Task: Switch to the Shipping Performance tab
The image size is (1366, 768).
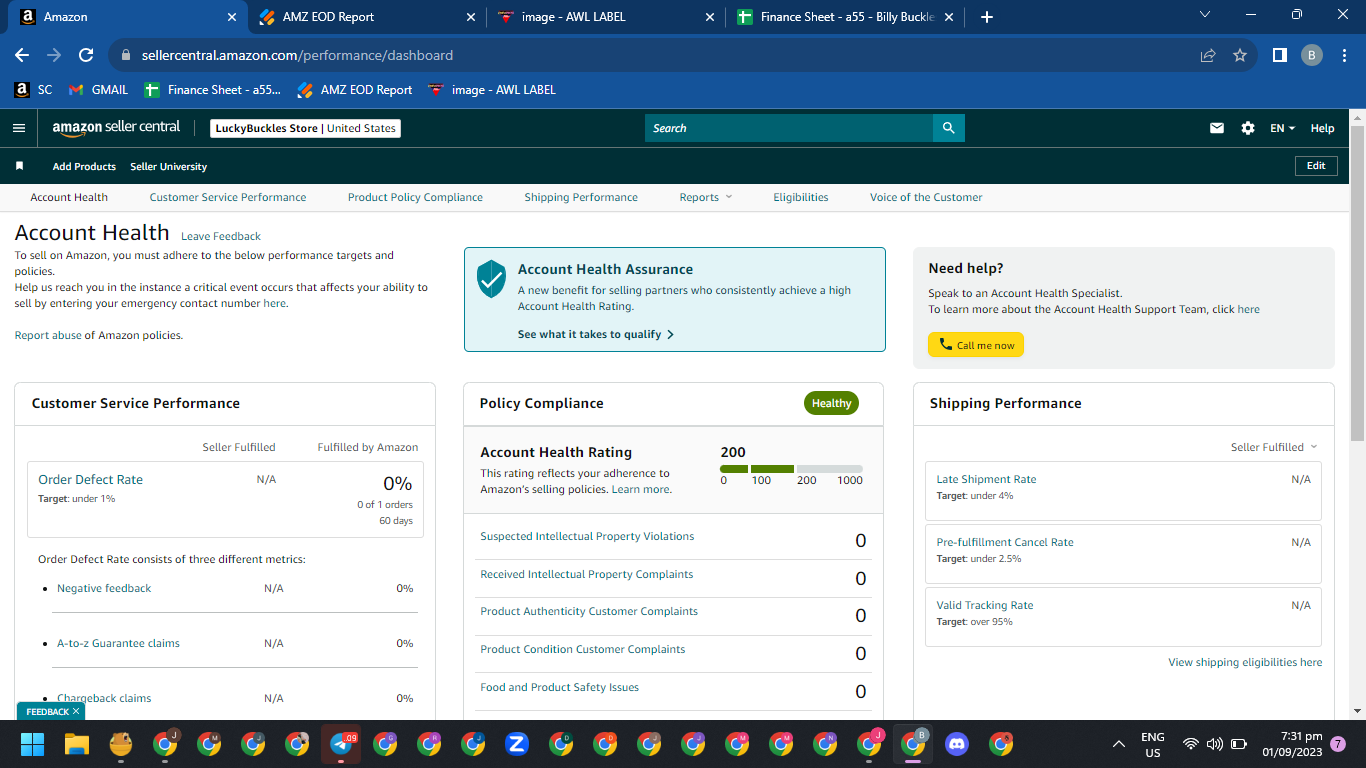Action: click(x=581, y=197)
